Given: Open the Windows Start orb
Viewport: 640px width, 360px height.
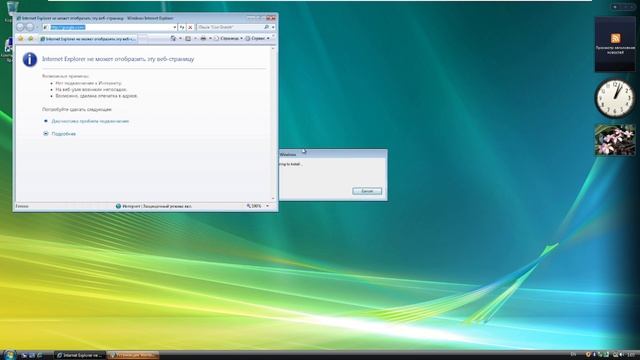Looking at the screenshot, I should pyautogui.click(x=9, y=354).
